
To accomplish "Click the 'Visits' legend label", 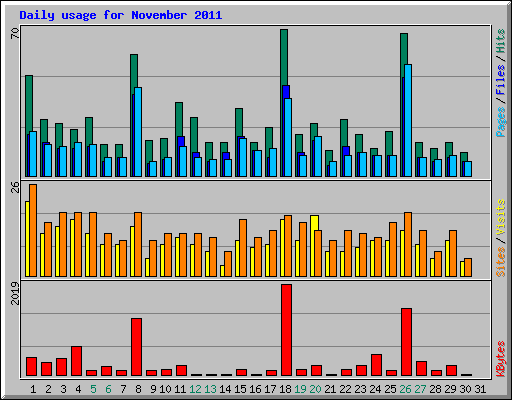I will pyautogui.click(x=501, y=217).
